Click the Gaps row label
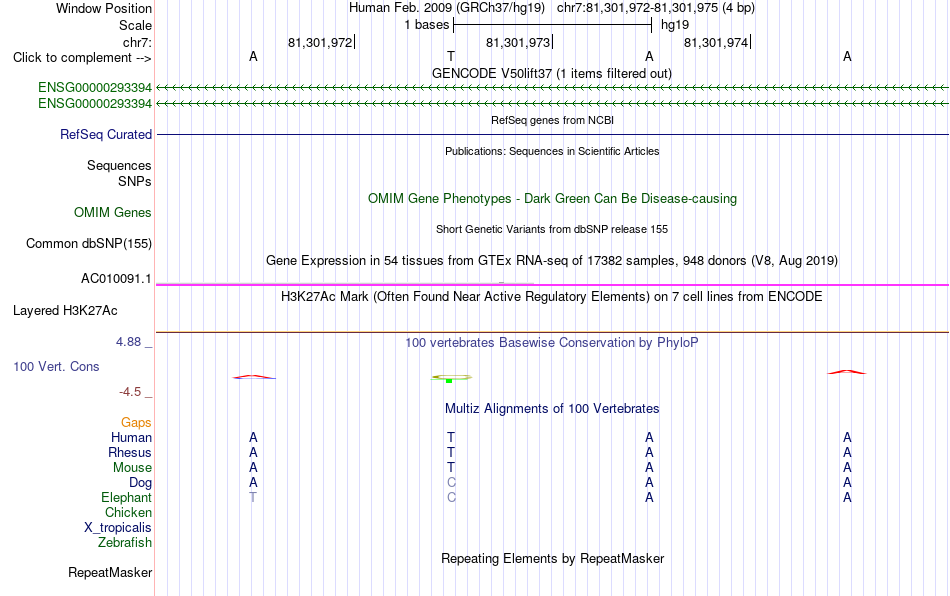 tap(136, 422)
